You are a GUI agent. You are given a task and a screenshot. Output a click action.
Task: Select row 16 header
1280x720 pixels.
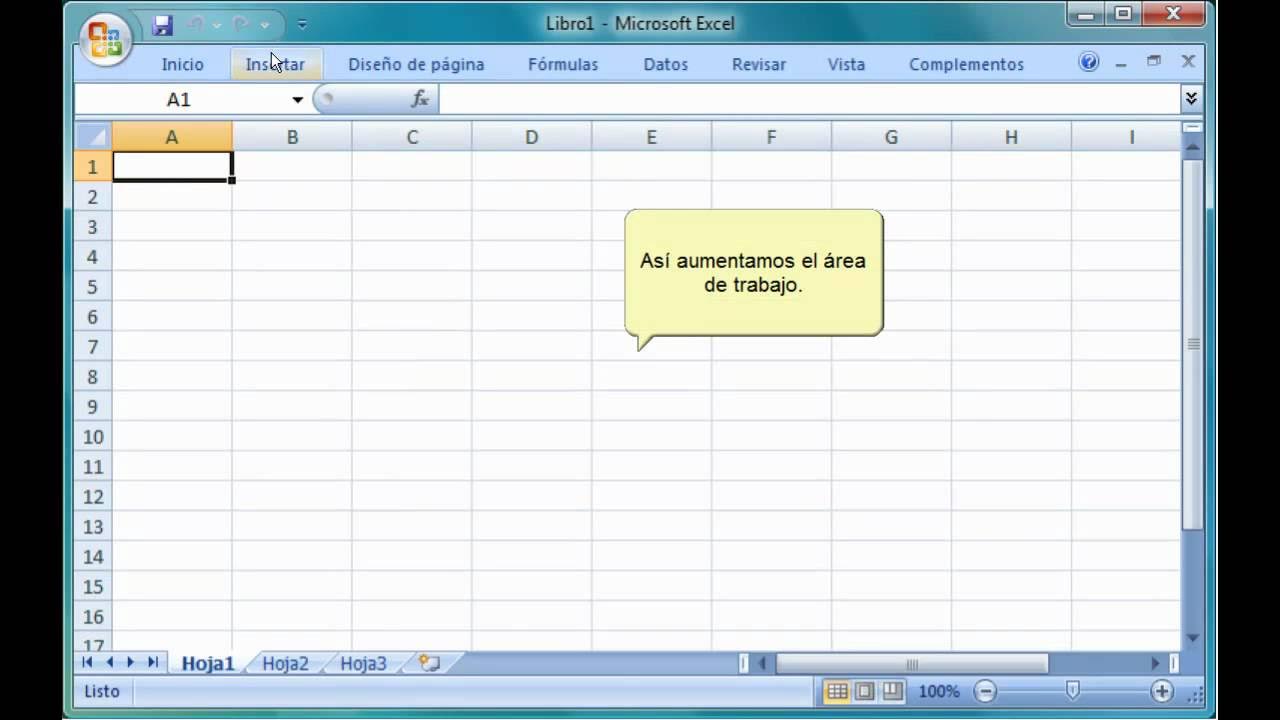point(93,617)
